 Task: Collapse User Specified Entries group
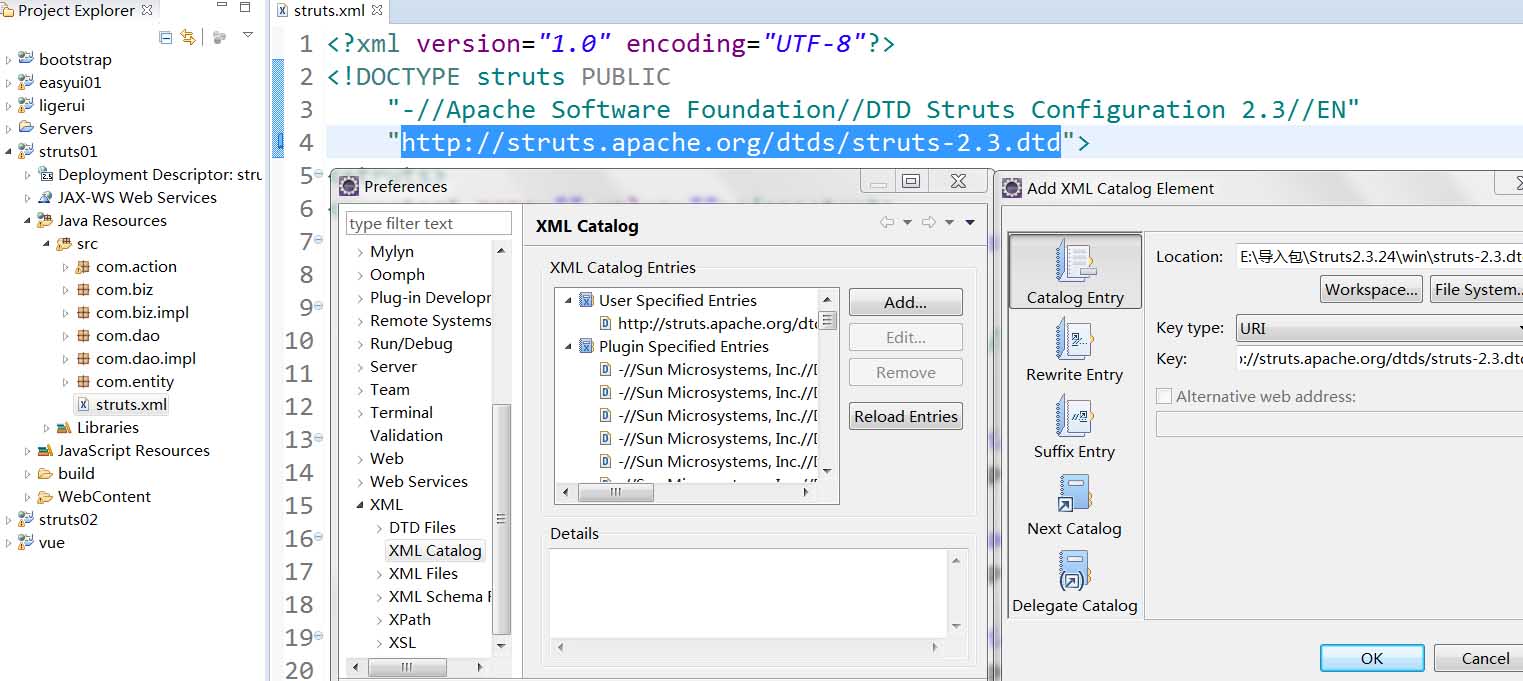point(568,302)
